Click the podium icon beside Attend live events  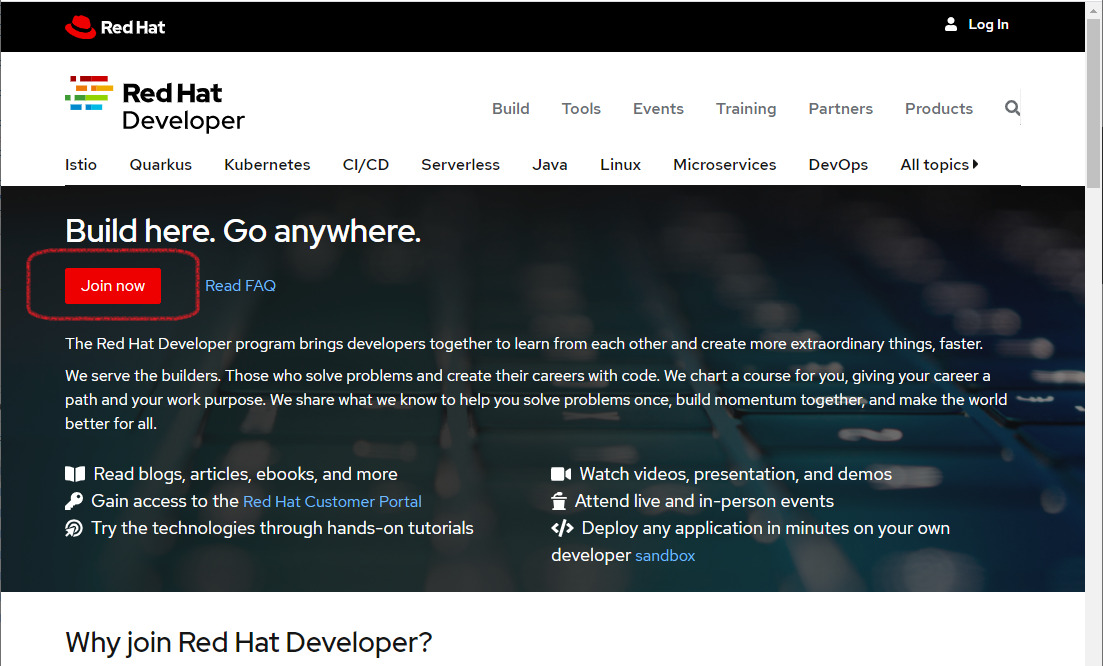[559, 501]
